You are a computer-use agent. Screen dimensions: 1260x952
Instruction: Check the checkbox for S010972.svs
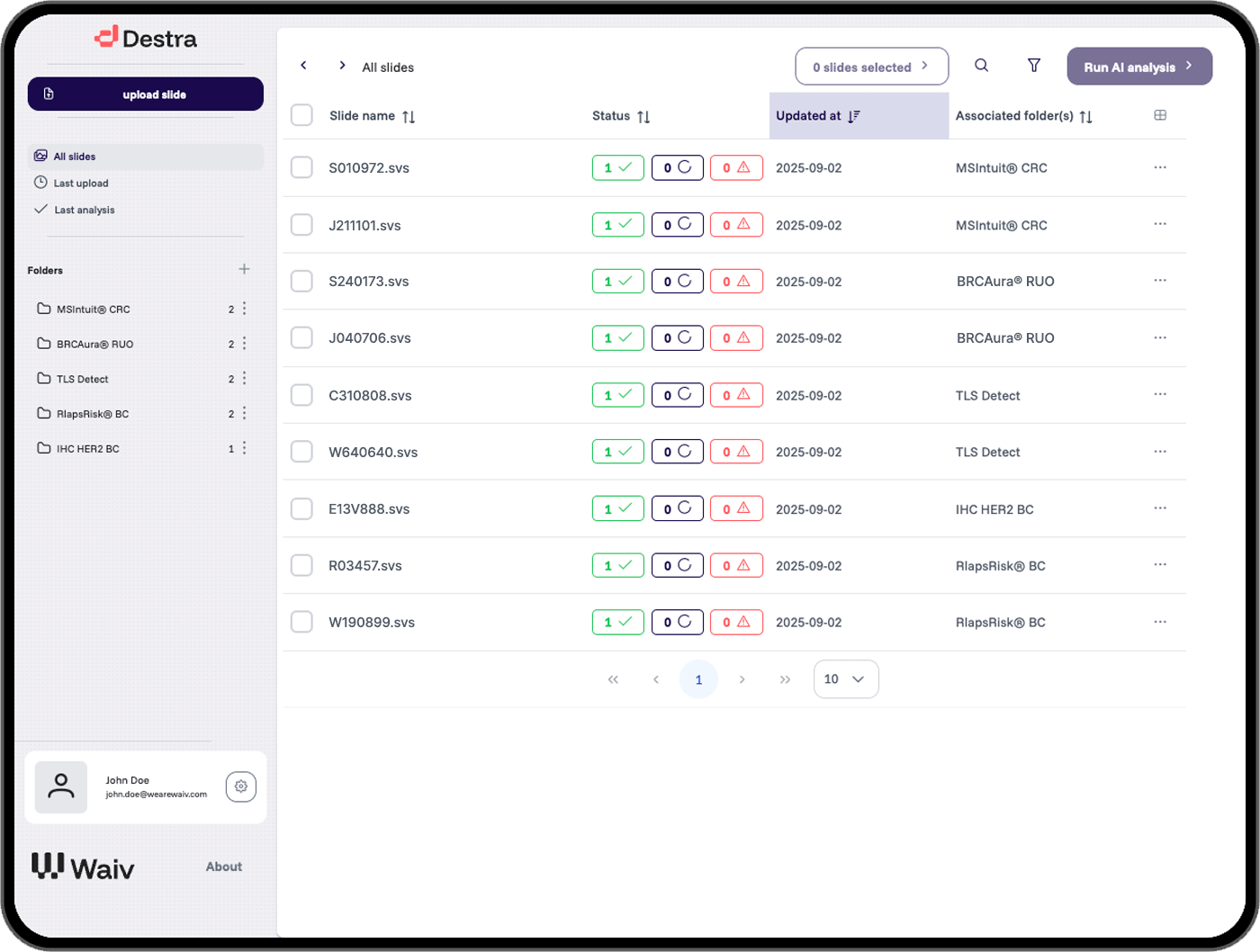click(x=301, y=167)
